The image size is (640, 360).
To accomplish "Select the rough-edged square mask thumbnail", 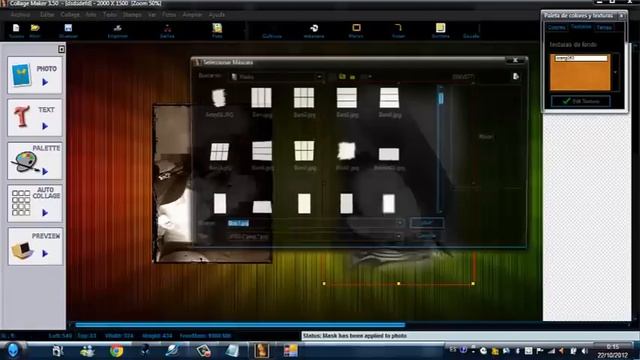I will click(346, 151).
